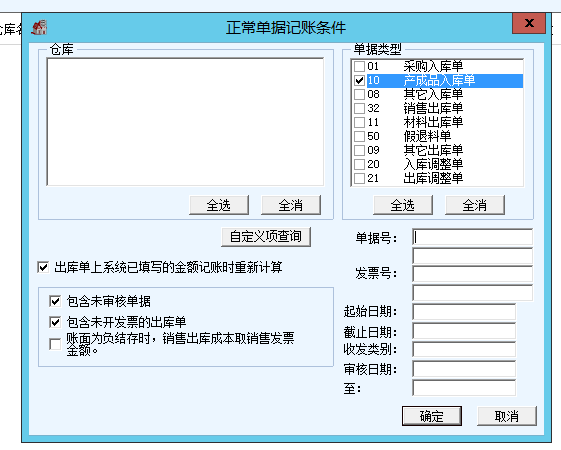Screen dimensions: 561x450
Task: Click the 取消 button
Action: pyautogui.click(x=507, y=416)
